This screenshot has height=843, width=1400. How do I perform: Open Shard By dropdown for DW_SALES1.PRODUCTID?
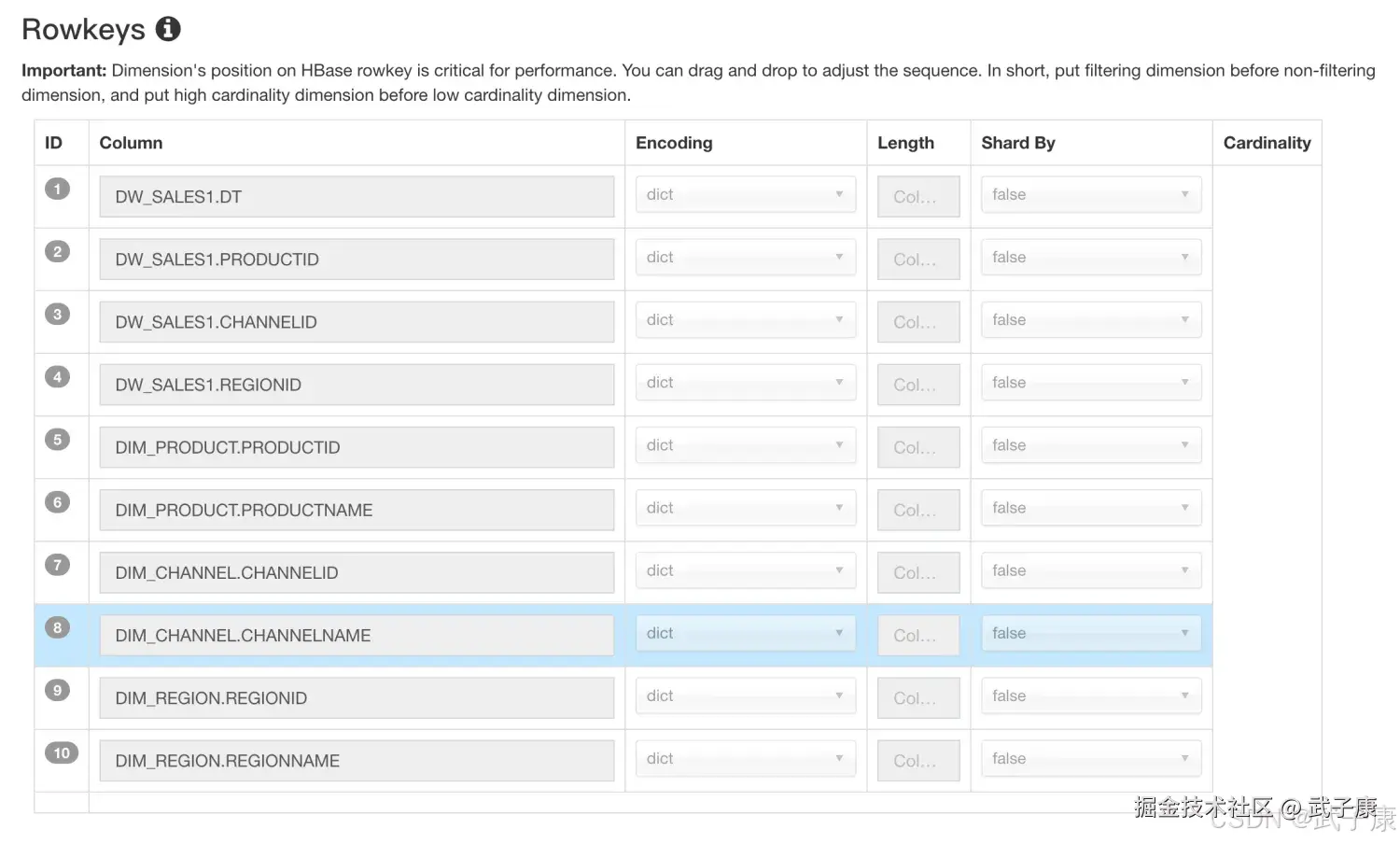[1090, 257]
